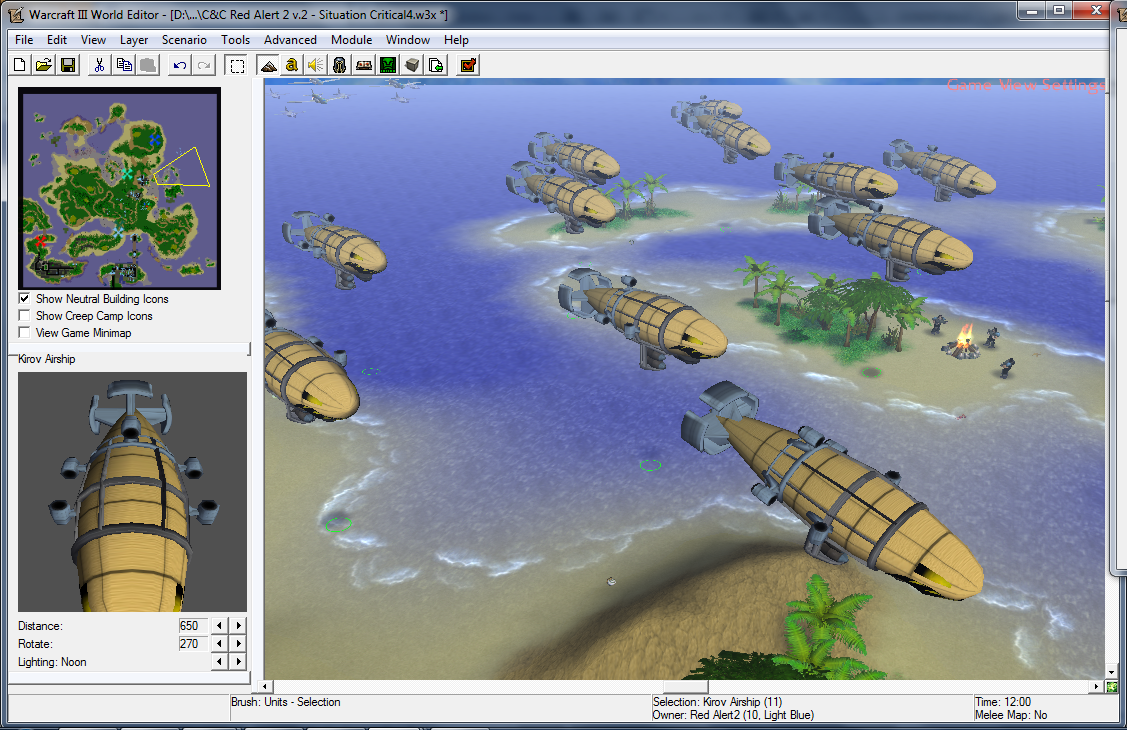Open the Trigger Editor icon
The width and height of the screenshot is (1127, 730).
291,65
